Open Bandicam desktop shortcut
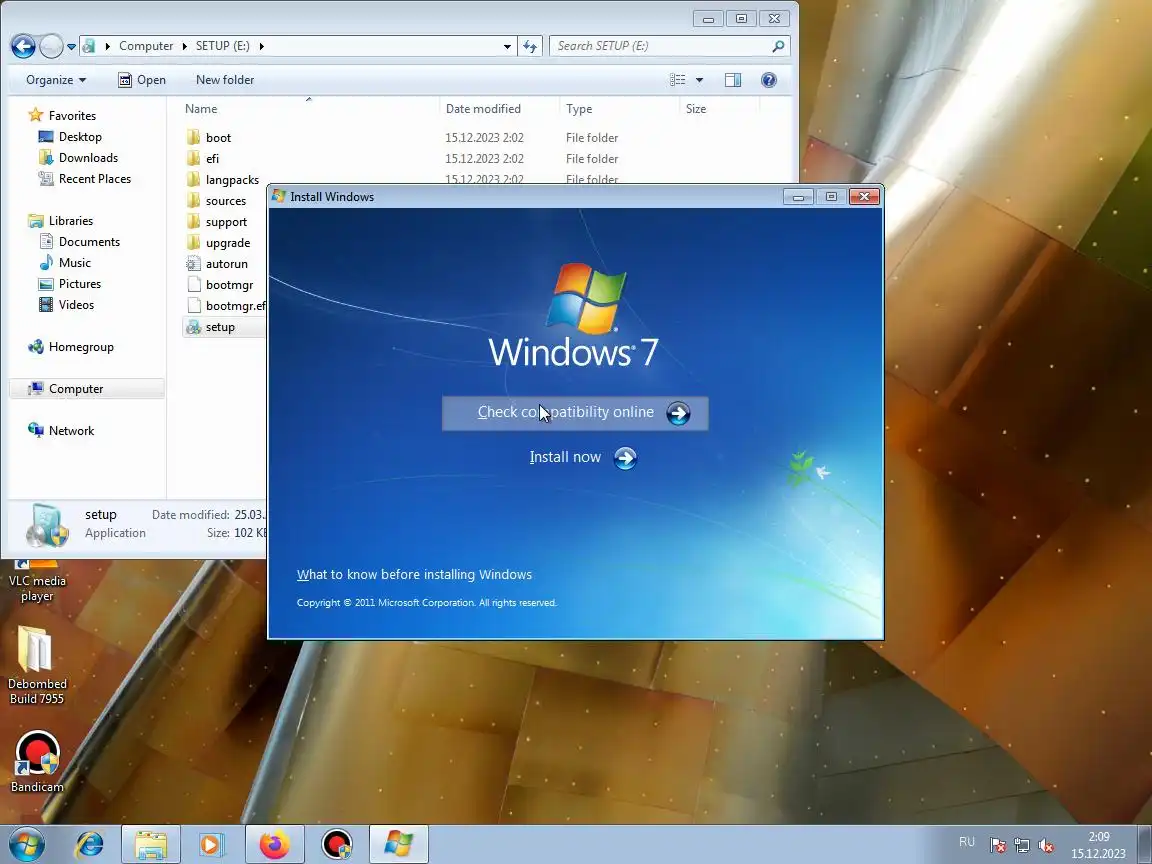Screen dimensions: 1152x864 37,762
